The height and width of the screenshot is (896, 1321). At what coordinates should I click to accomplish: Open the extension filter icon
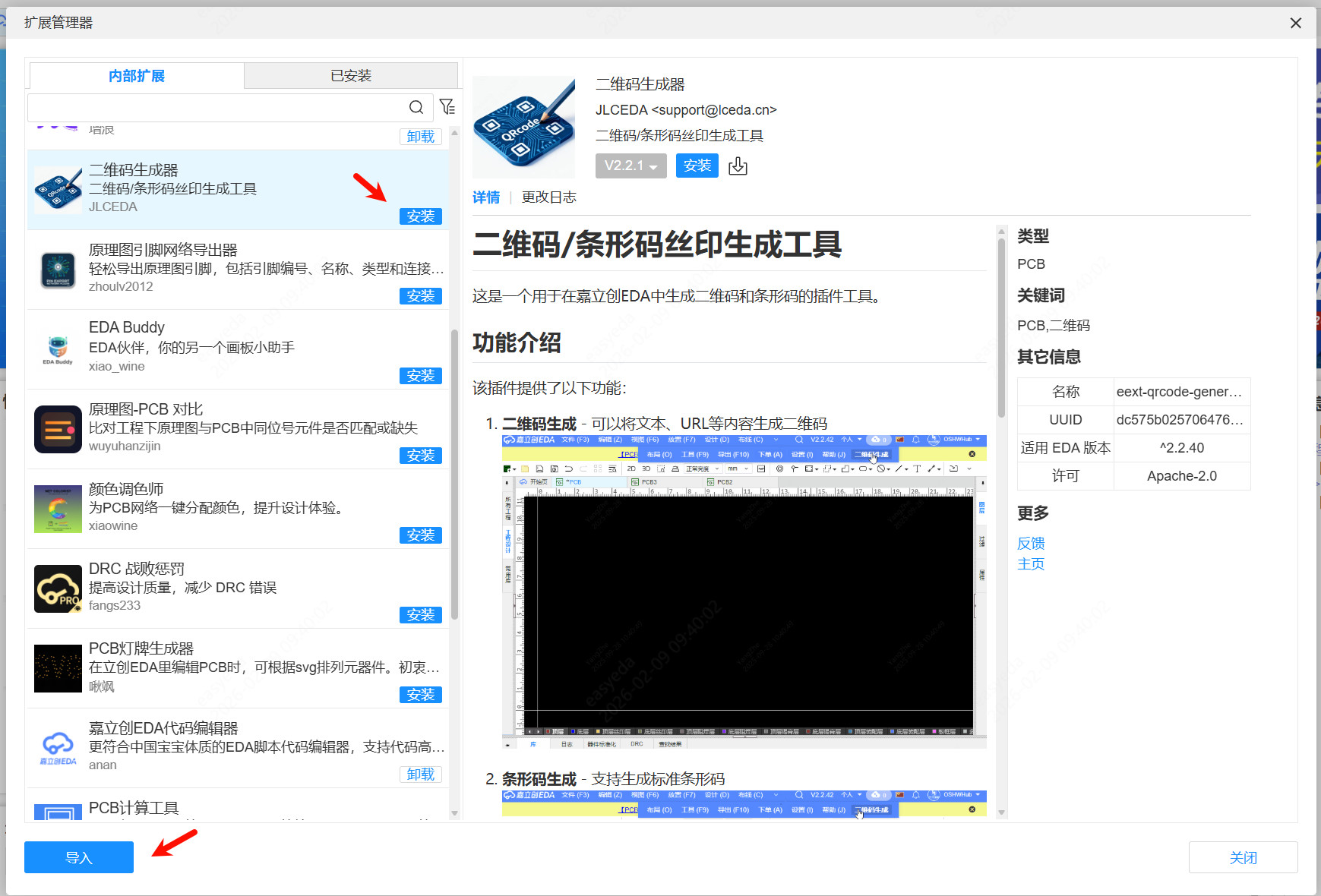point(447,107)
